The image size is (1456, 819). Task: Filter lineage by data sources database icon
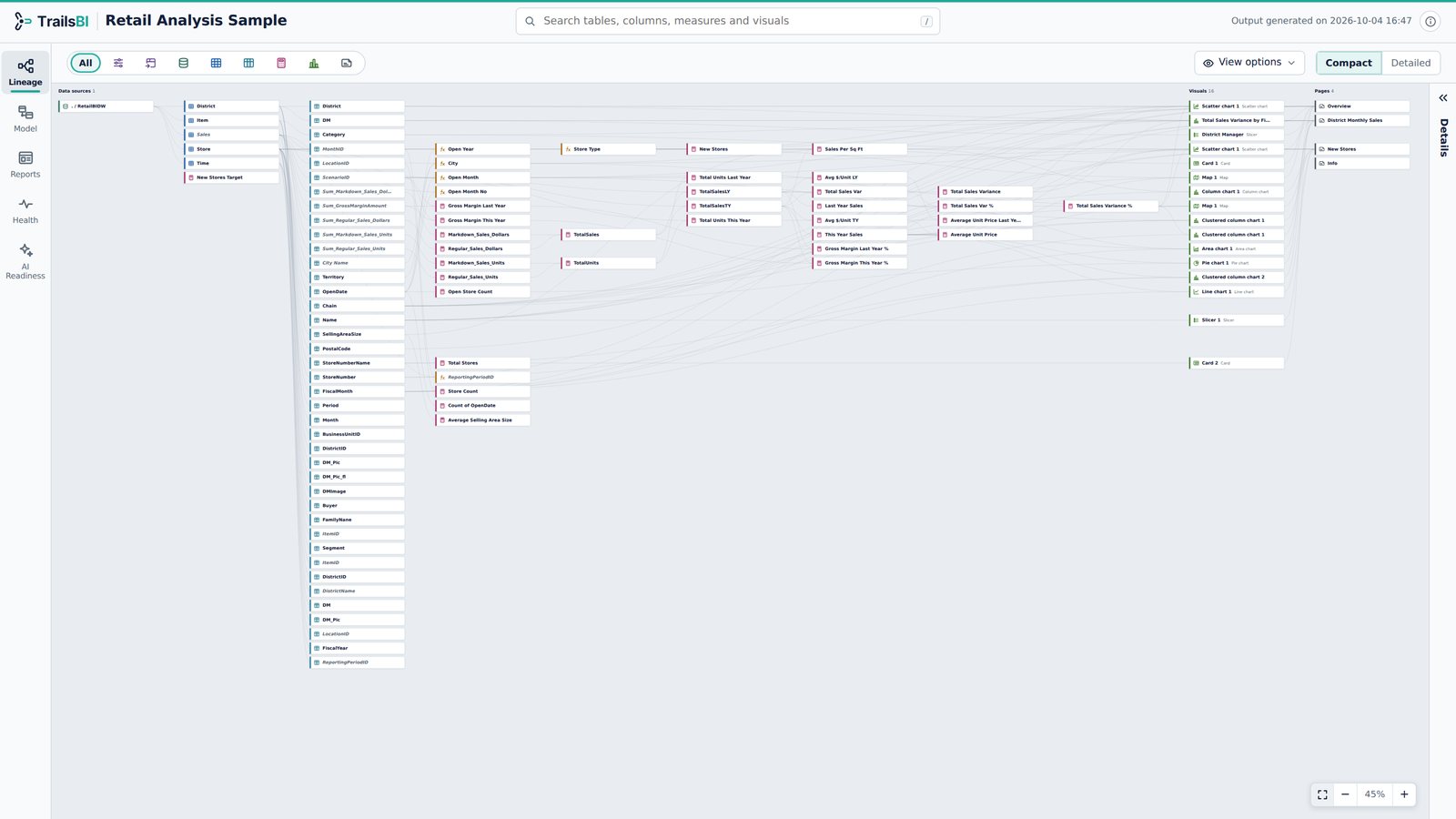184,63
